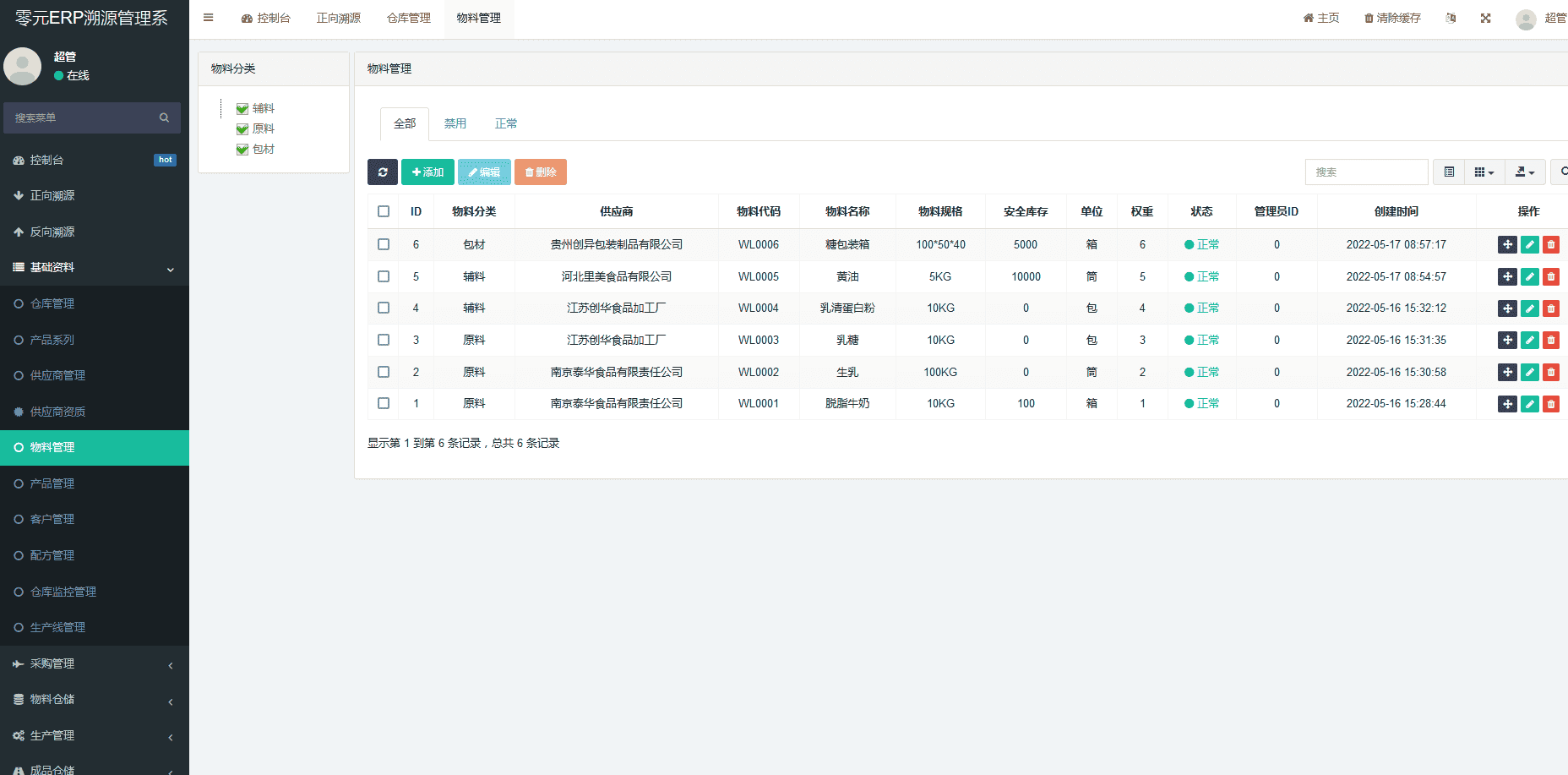This screenshot has width=1568, height=775.
Task: Tick the select-all checkbox in table header
Action: click(384, 211)
